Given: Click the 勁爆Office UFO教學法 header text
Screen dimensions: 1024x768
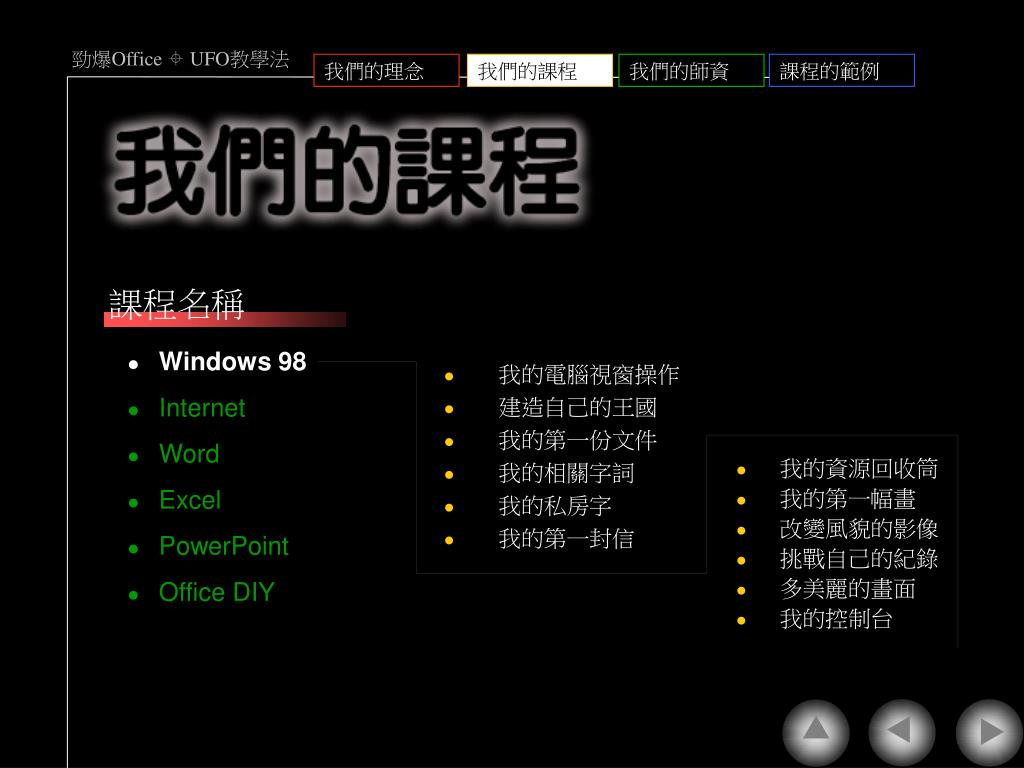Looking at the screenshot, I should pos(180,59).
